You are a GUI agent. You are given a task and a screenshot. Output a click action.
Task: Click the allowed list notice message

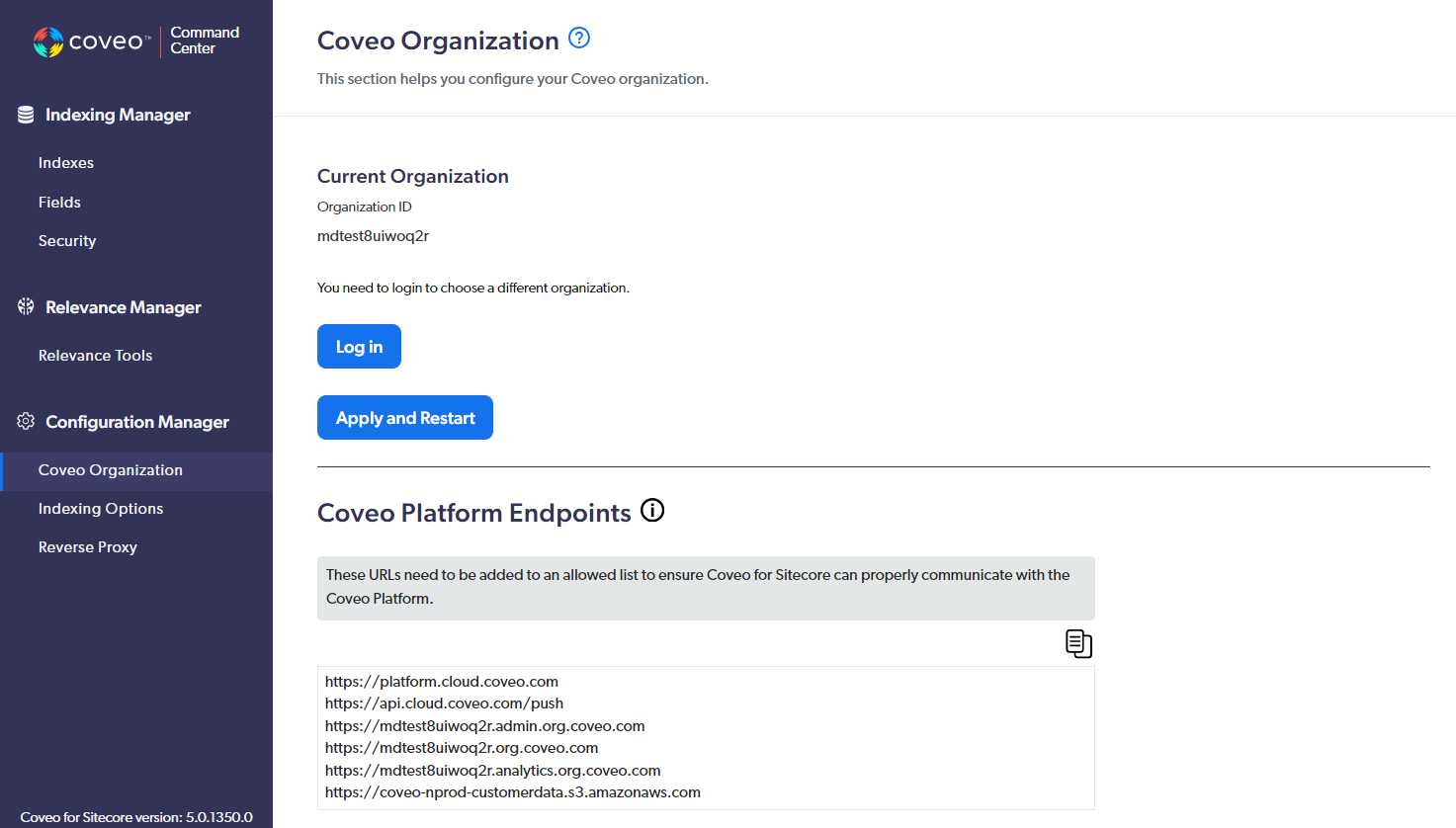point(706,587)
